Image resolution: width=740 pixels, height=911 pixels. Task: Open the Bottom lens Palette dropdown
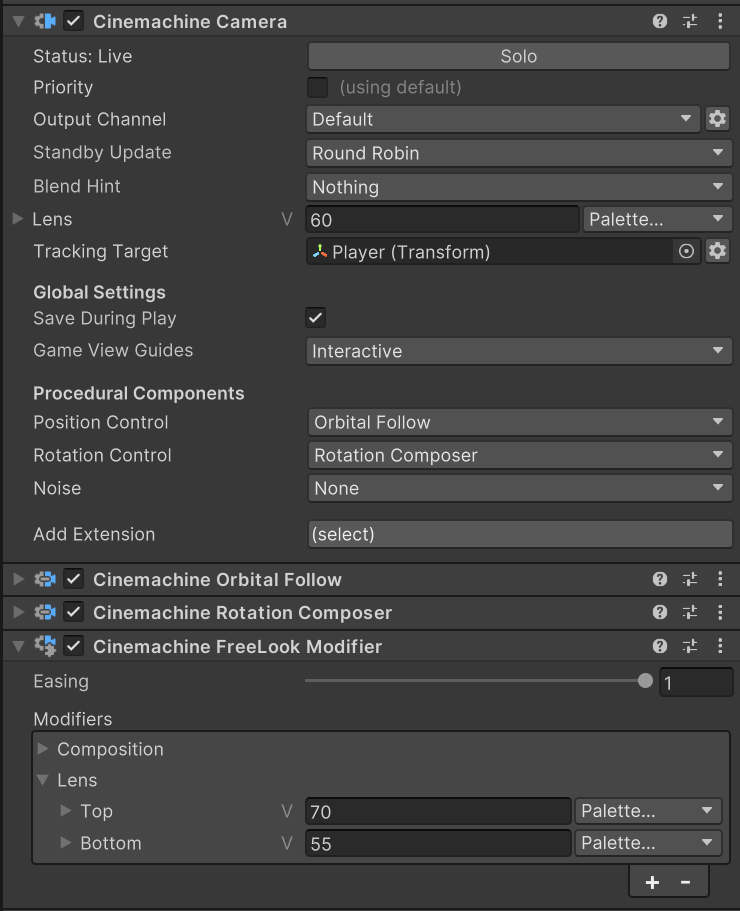(x=648, y=843)
